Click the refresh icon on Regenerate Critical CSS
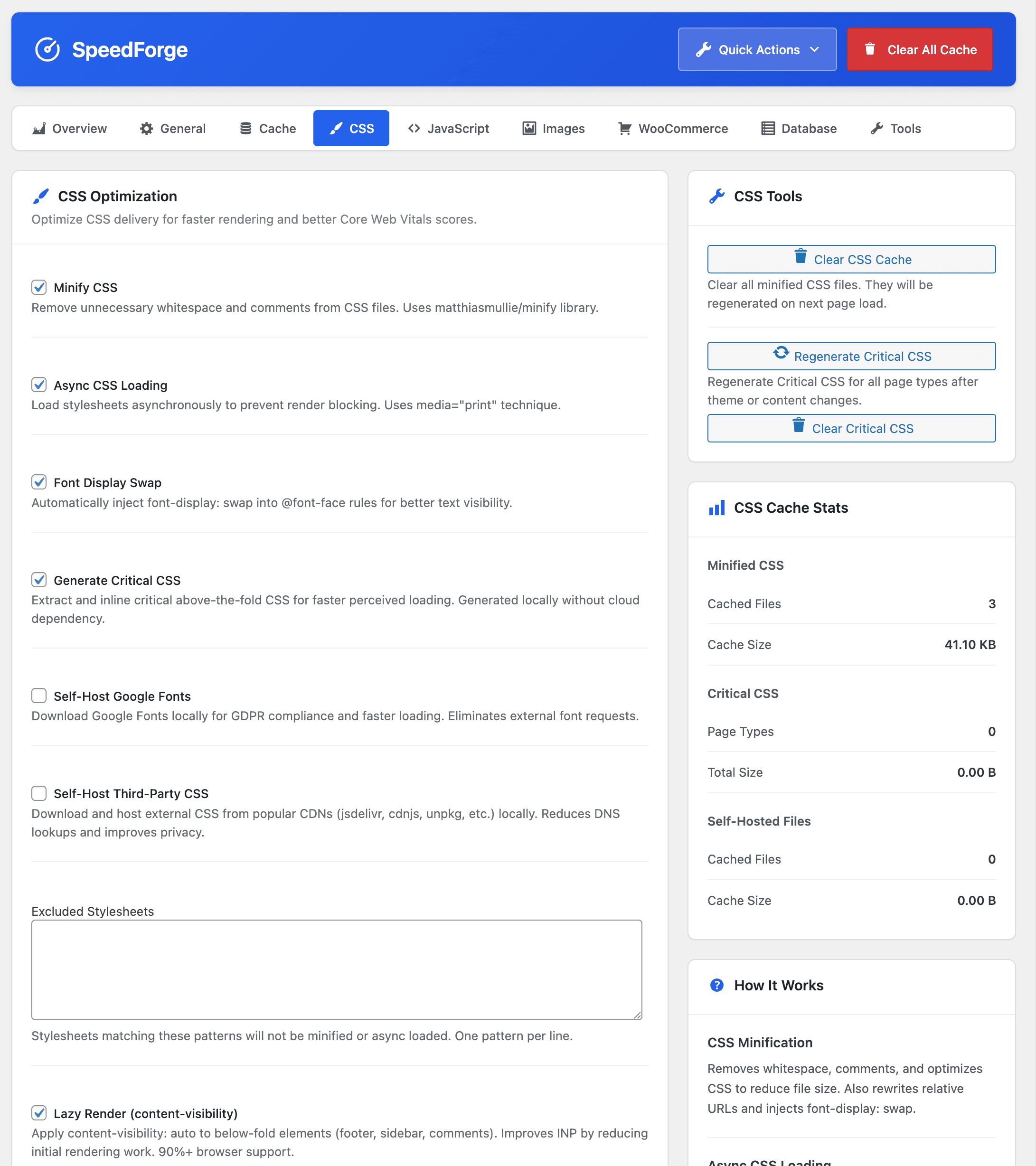This screenshot has height=1166, width=1036. click(x=781, y=353)
